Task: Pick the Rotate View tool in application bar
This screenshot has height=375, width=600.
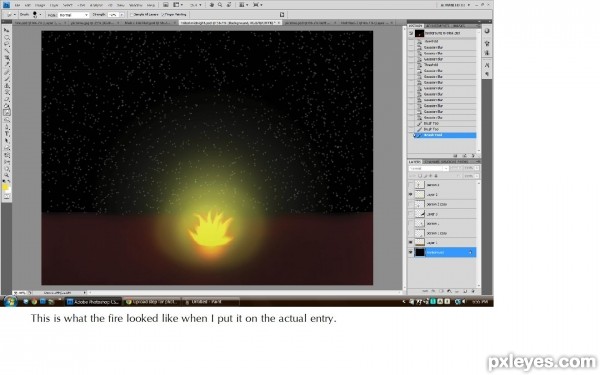Action: (229, 5)
